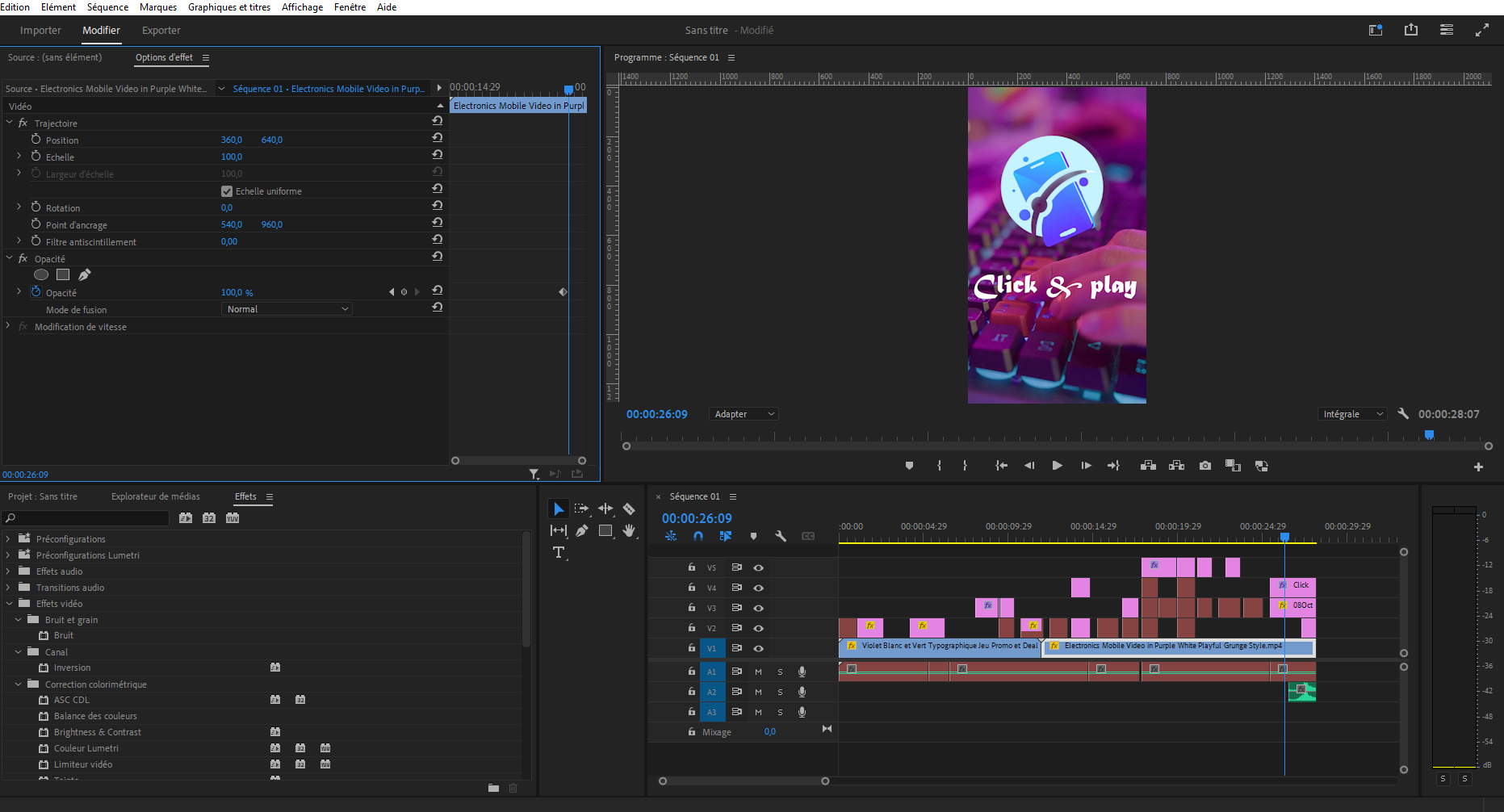This screenshot has width=1504, height=812.
Task: Uncheck the Echelle uniforme checkbox
Action: click(227, 191)
